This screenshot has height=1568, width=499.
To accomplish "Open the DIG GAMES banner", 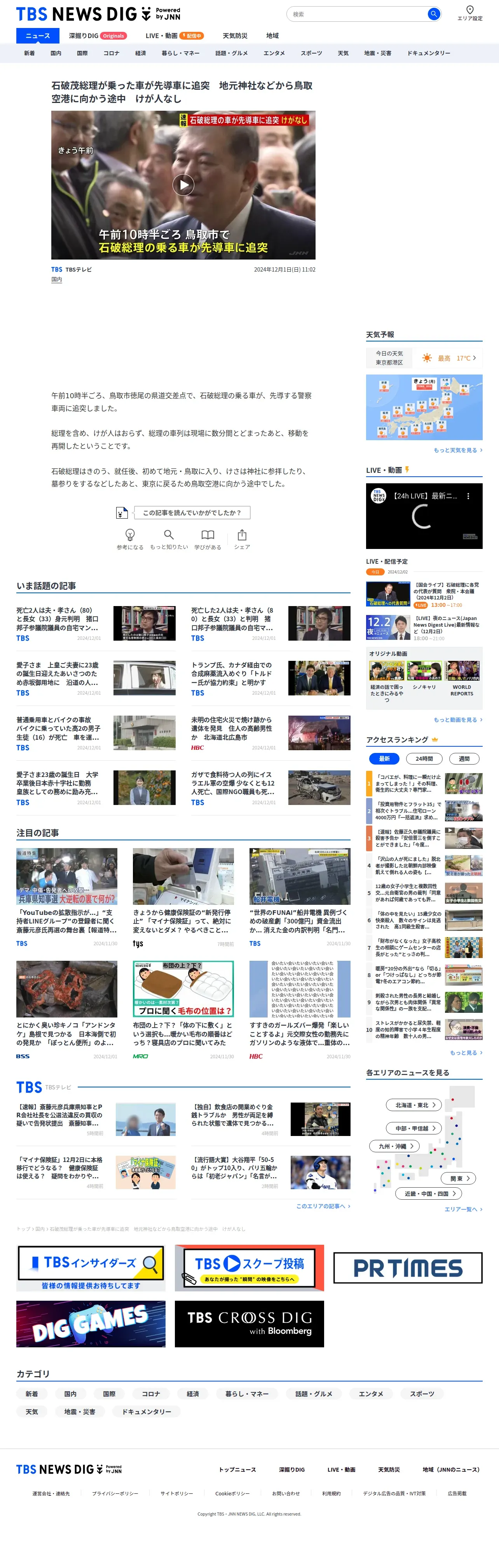I will coord(91,1324).
